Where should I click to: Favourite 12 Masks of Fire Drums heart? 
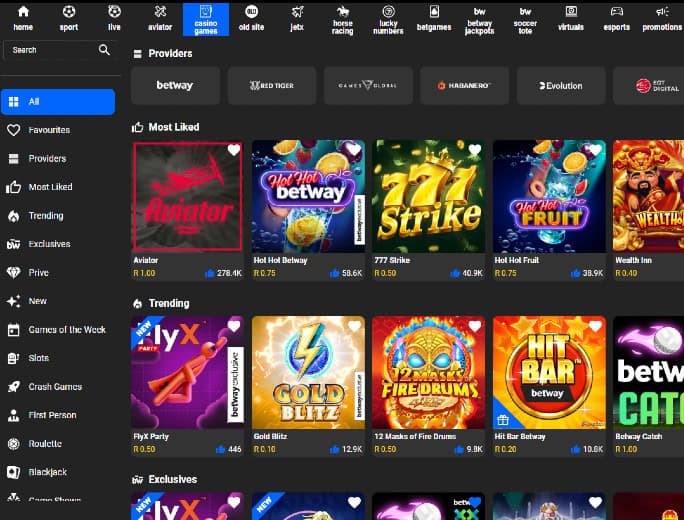pos(475,326)
